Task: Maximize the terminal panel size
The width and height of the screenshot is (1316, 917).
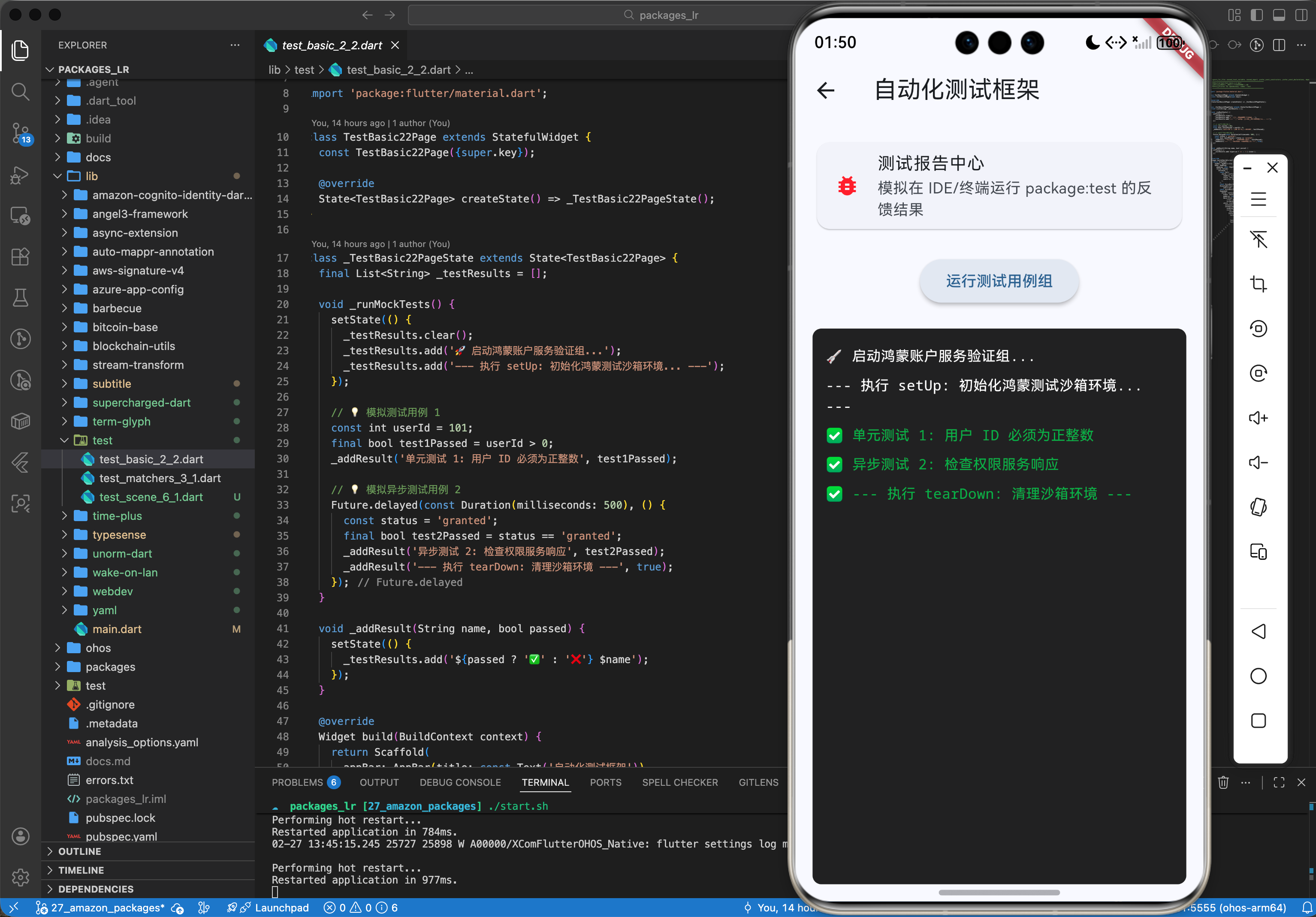Action: [1279, 782]
